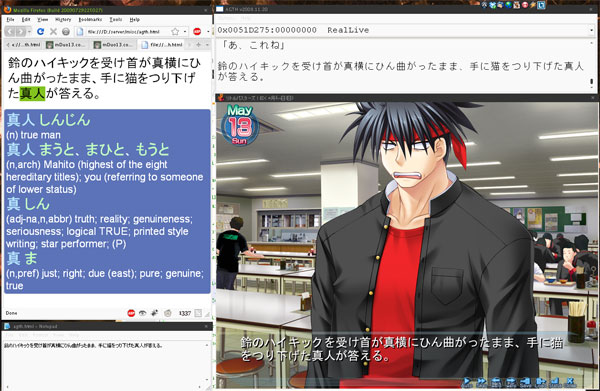
Task: Open Firefox View menu
Action: (x=42, y=20)
